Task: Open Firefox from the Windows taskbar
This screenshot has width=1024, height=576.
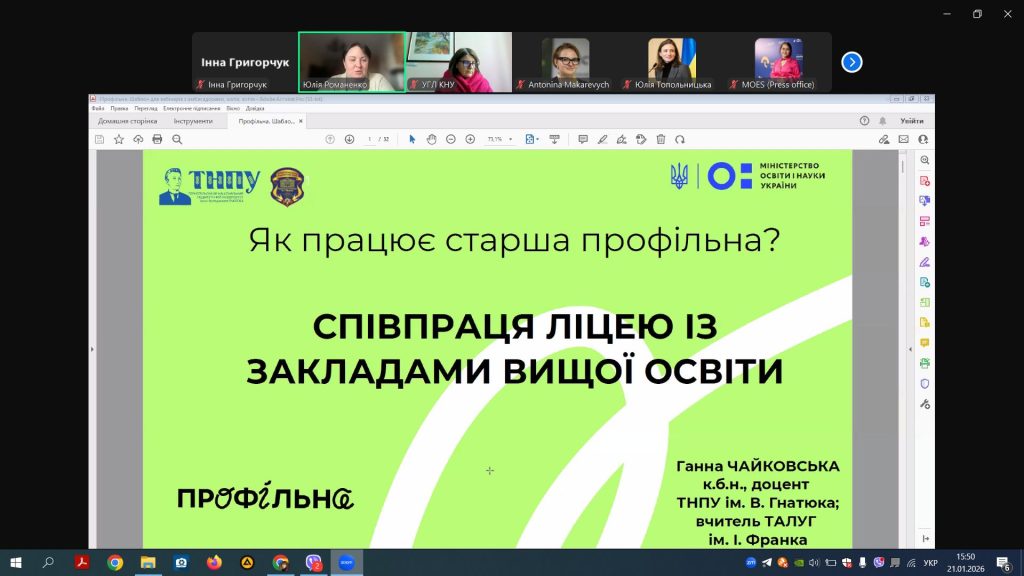Action: click(x=213, y=563)
